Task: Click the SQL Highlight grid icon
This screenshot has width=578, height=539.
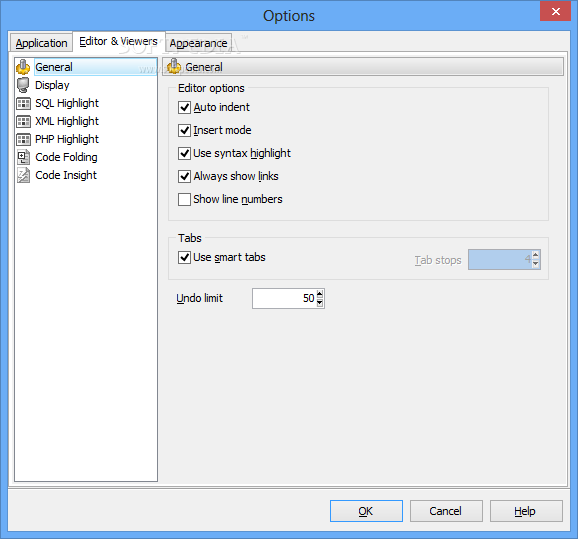Action: tap(23, 103)
